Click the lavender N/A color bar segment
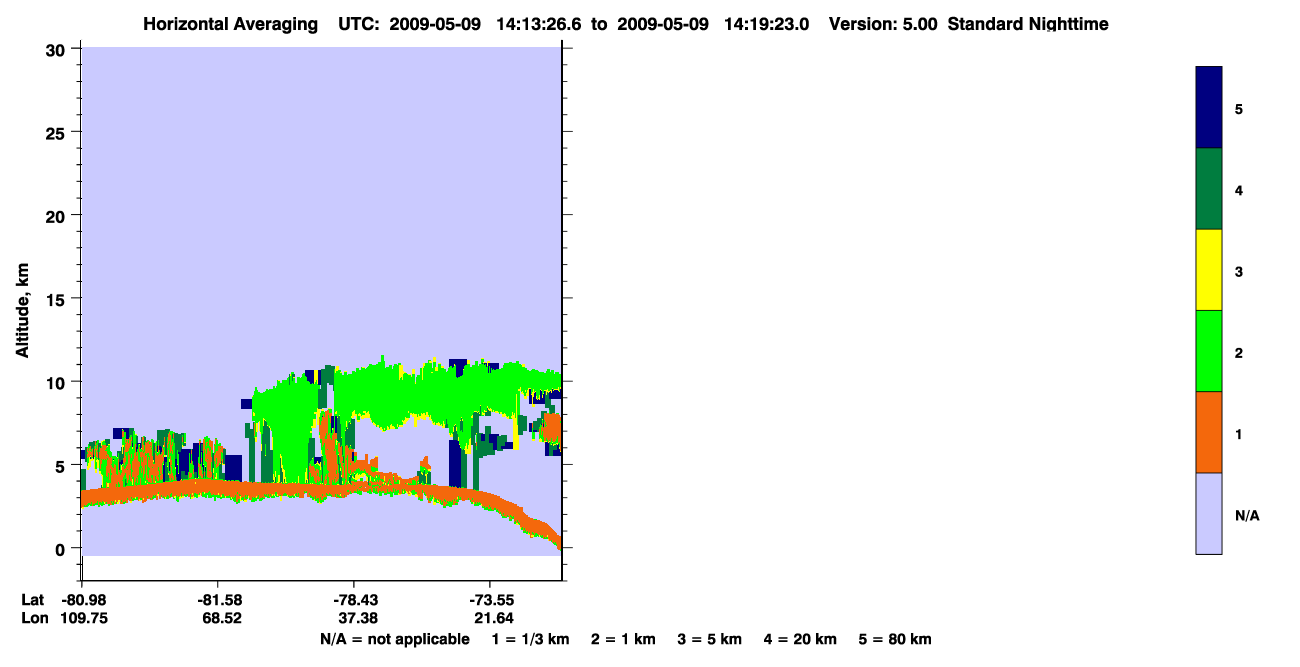 click(1209, 513)
